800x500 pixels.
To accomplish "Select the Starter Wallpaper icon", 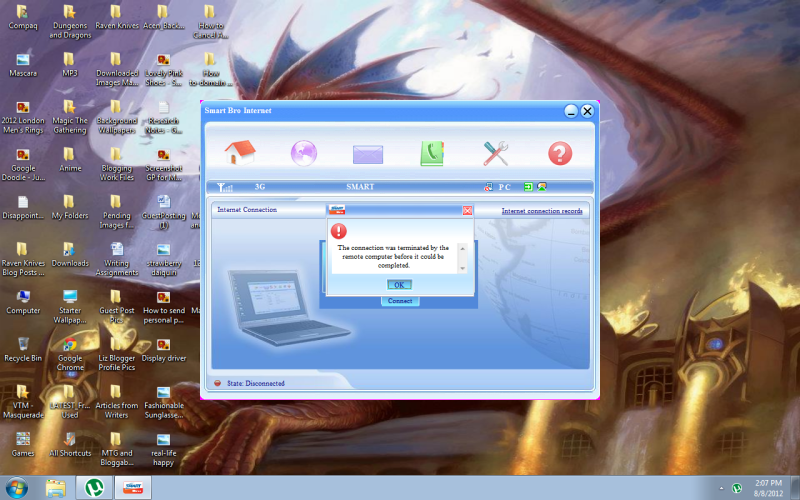I will tap(70, 307).
